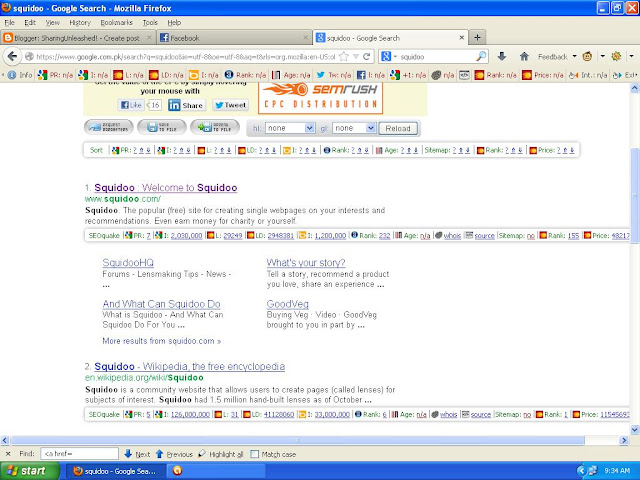Switch to the Blogger Create post tab
Screen dimensions: 640x480
78,38
